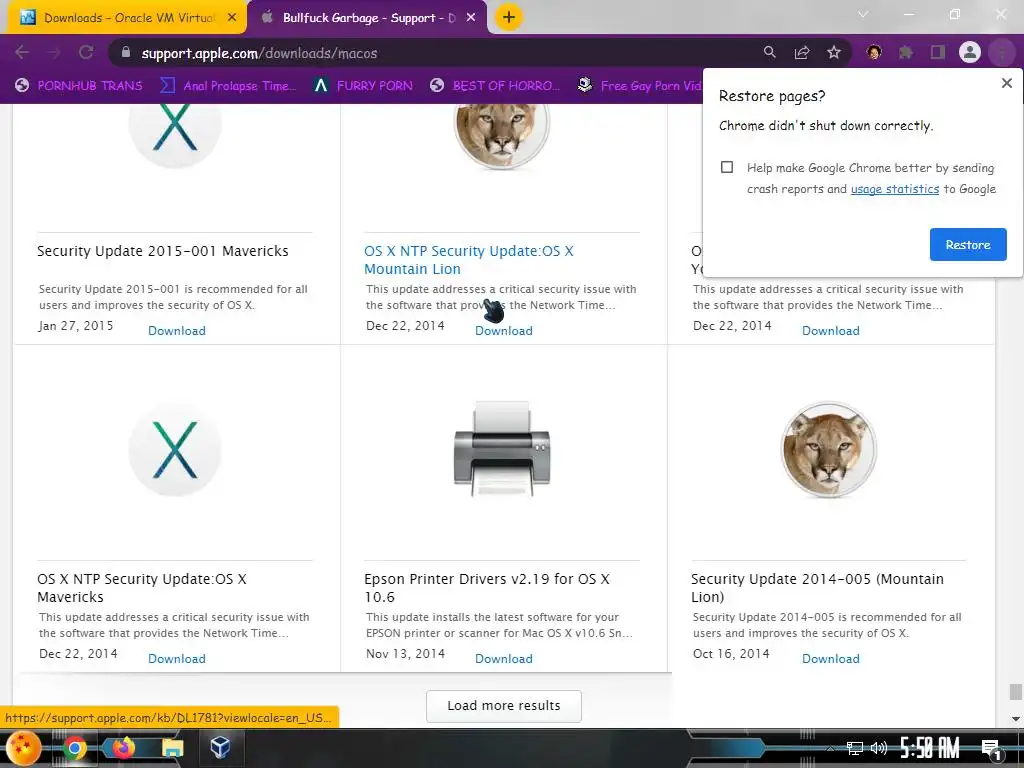The height and width of the screenshot is (768, 1024).
Task: Show hidden tray icons chevron
Action: 830,749
